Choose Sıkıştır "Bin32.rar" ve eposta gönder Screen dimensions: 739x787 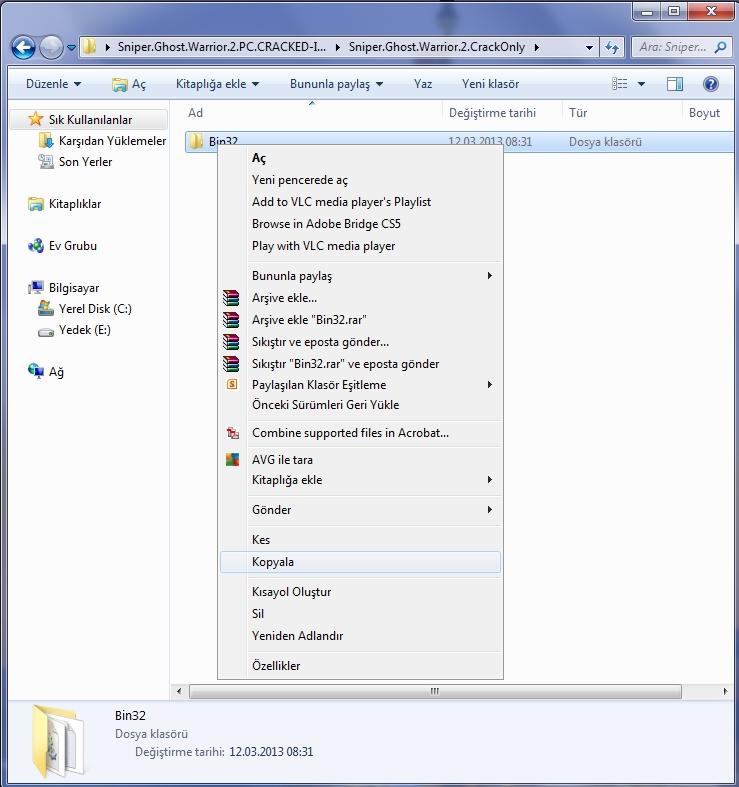click(x=360, y=364)
